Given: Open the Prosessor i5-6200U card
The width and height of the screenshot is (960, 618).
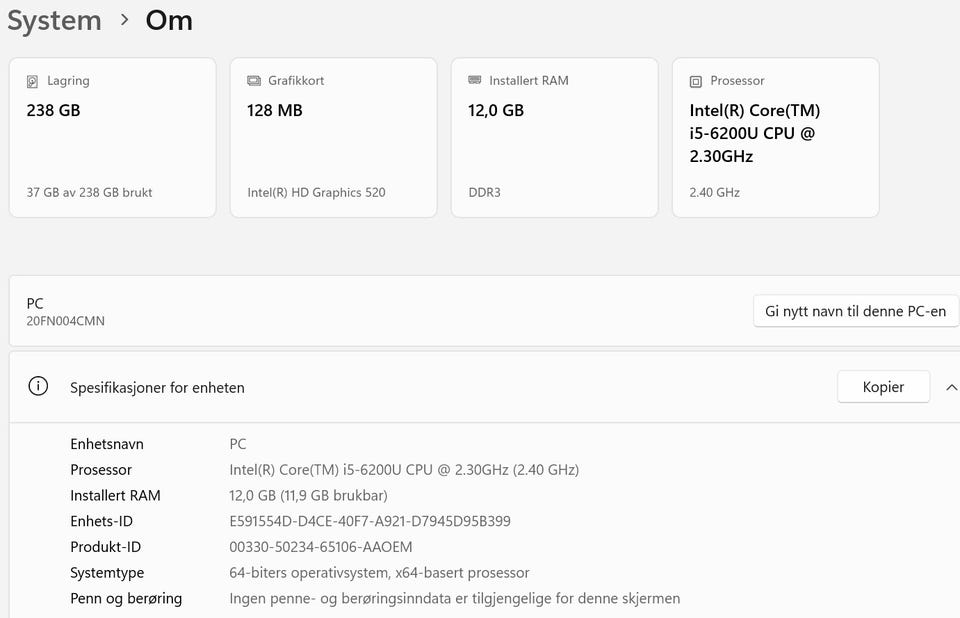Looking at the screenshot, I should click(775, 137).
